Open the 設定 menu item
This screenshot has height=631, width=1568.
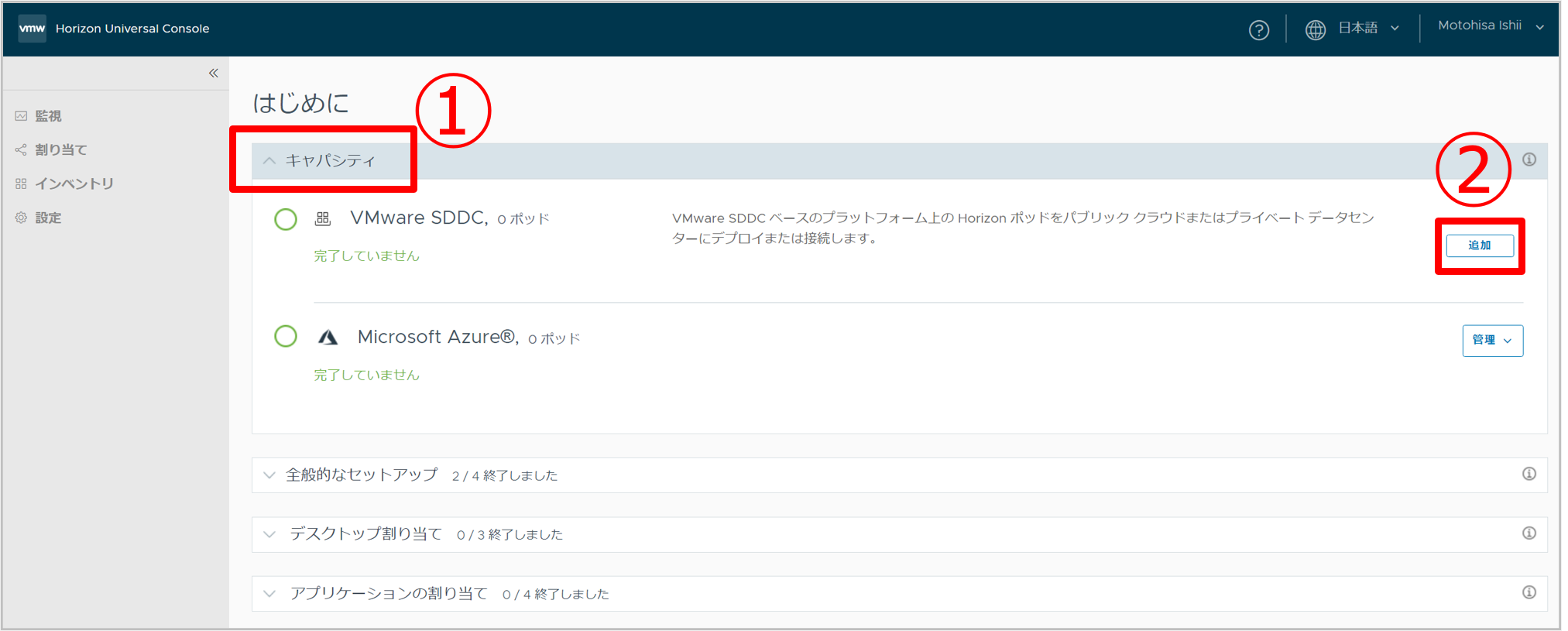[48, 218]
